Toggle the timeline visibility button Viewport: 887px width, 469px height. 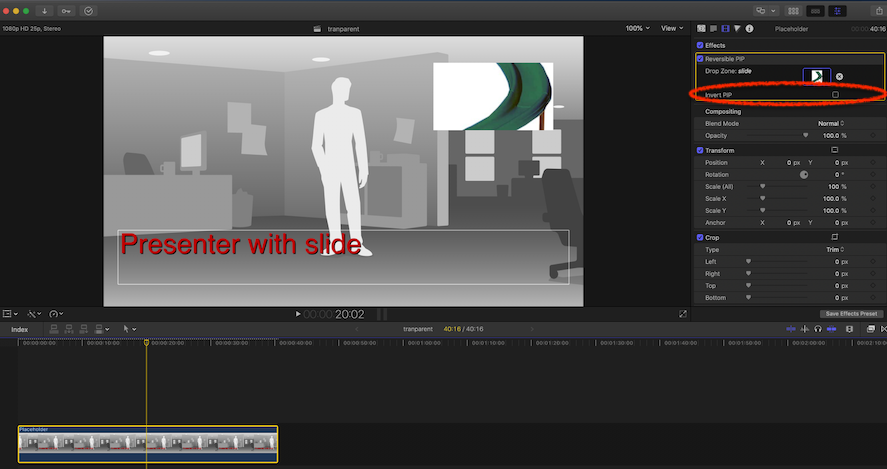pyautogui.click(x=815, y=11)
